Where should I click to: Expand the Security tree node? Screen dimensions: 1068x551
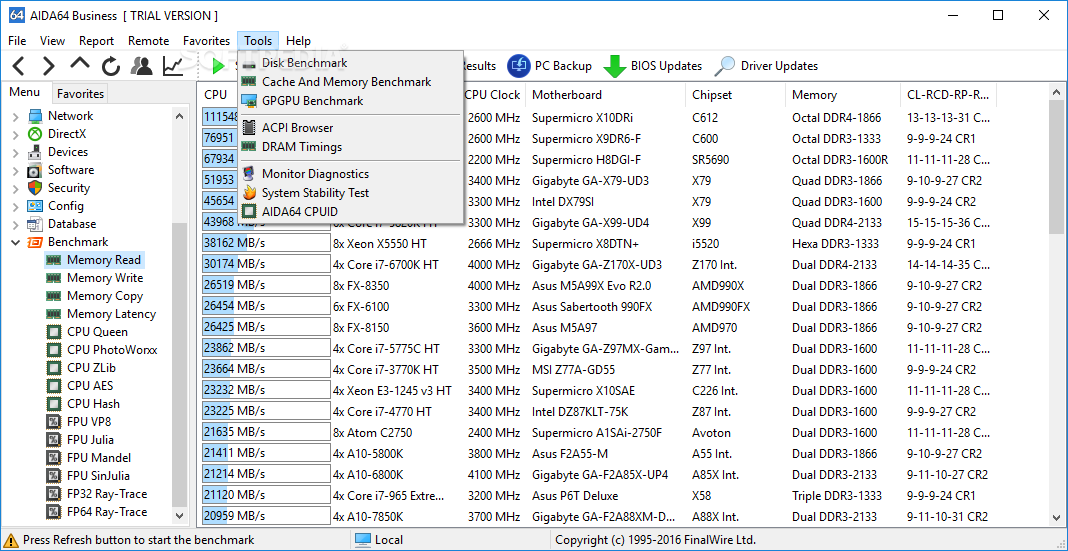tap(15, 188)
